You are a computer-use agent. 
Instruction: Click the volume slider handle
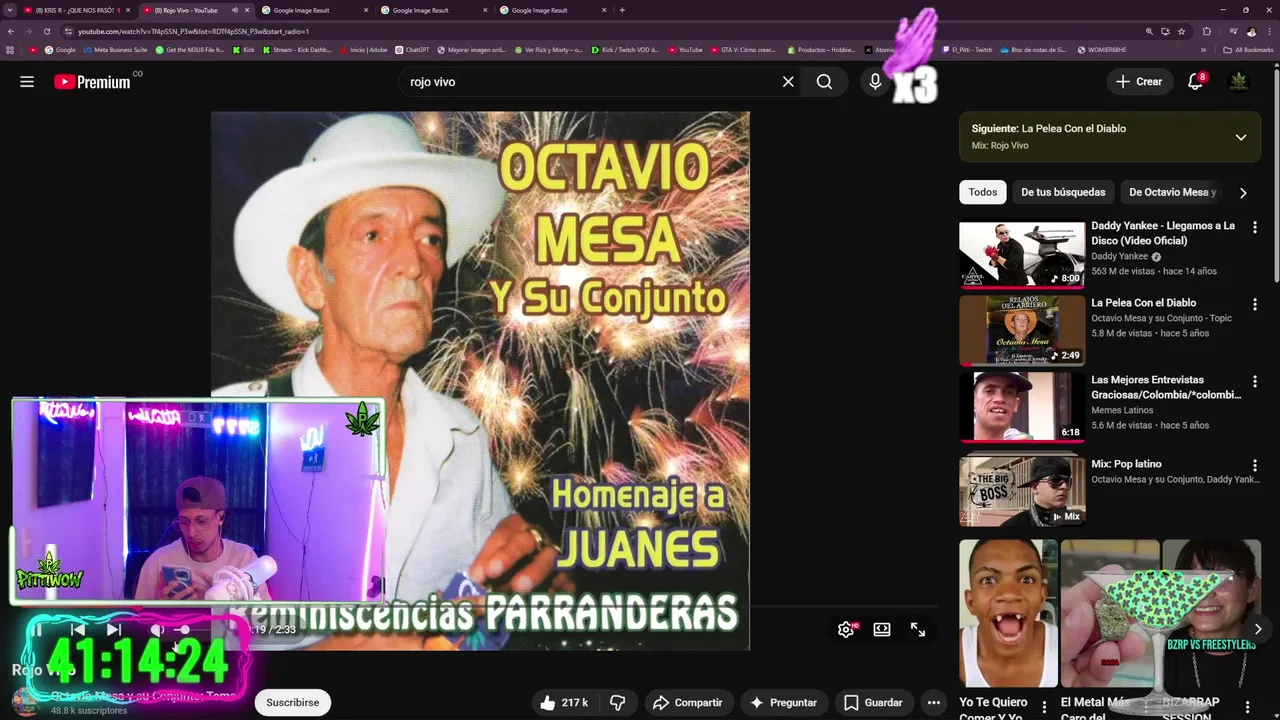pyautogui.click(x=185, y=629)
